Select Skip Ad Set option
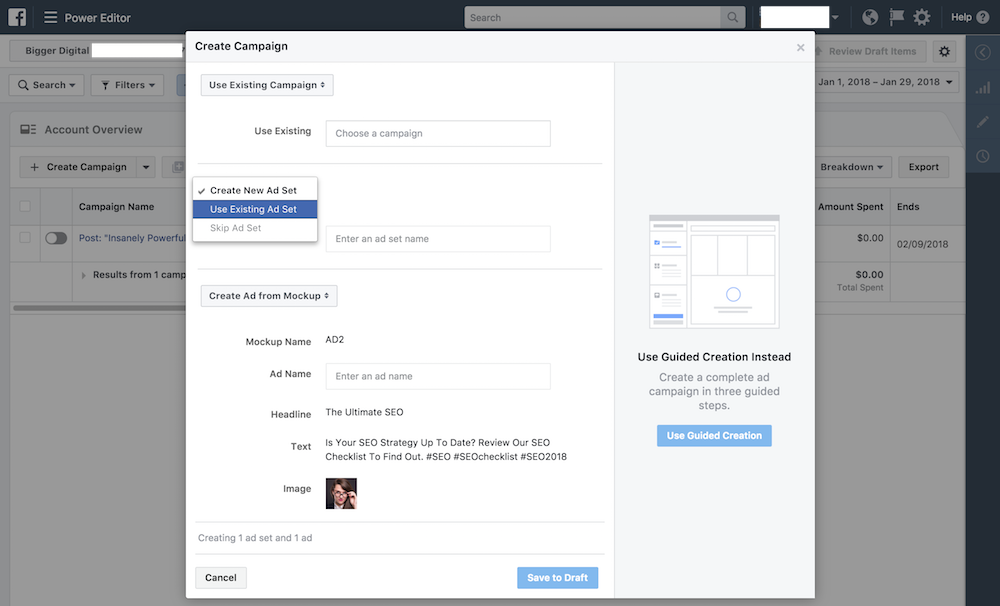This screenshot has width=1000, height=606. (254, 228)
